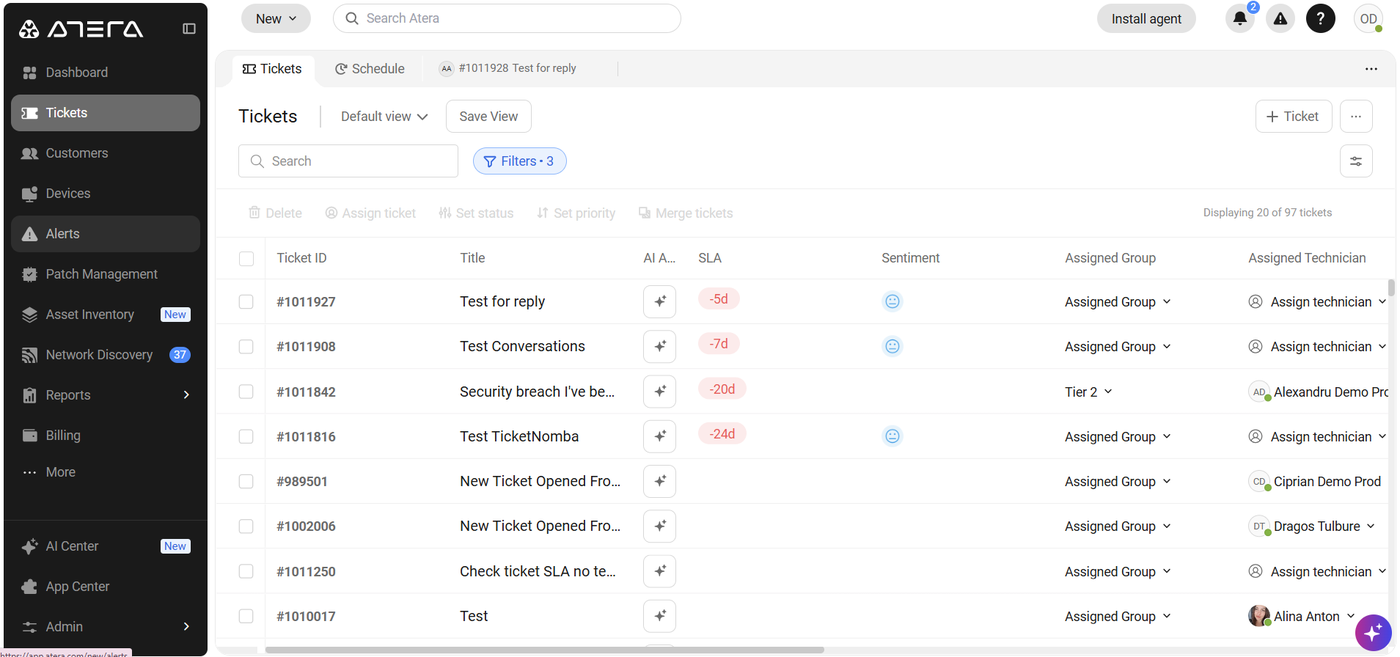The height and width of the screenshot is (657, 1400).
Task: Click AI action icon for Test Conversations
Action: click(660, 346)
